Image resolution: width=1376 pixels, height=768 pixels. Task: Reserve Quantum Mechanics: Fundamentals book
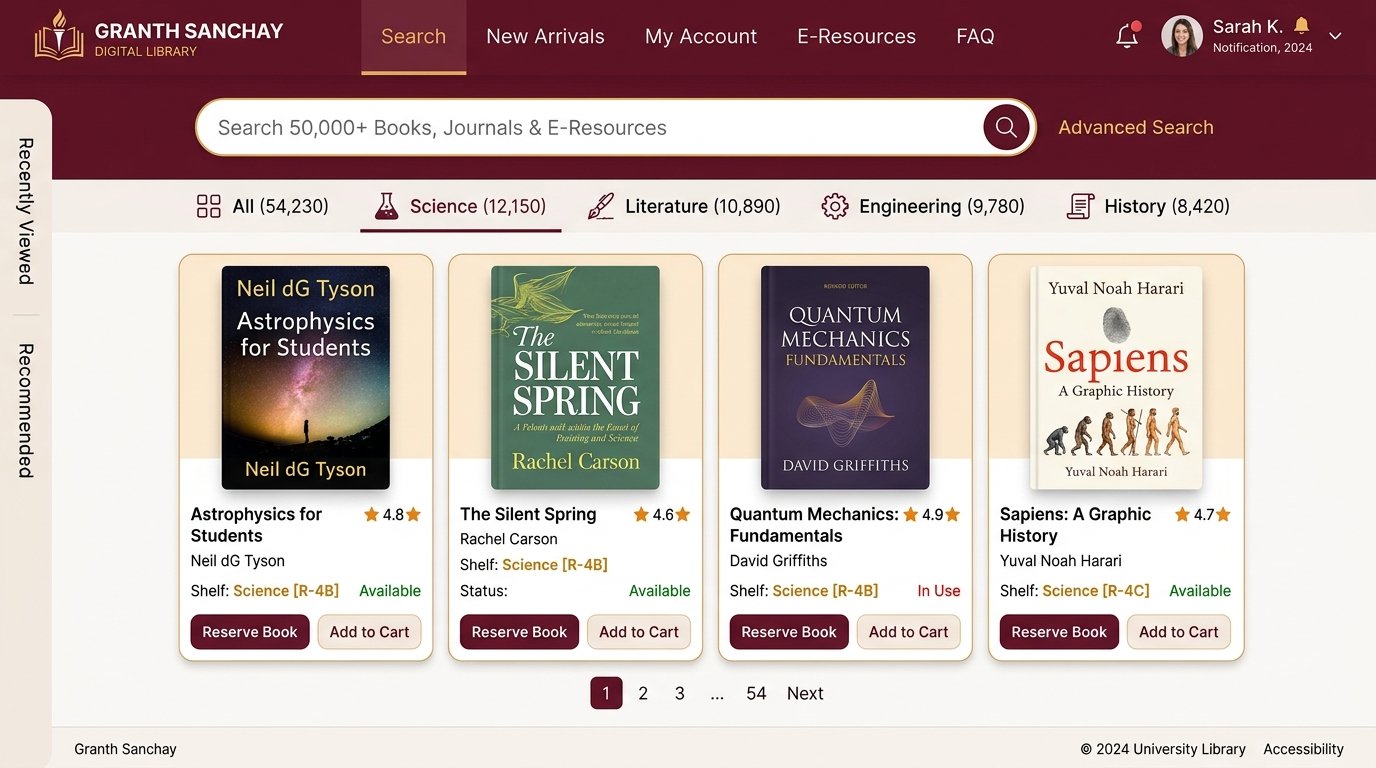789,632
